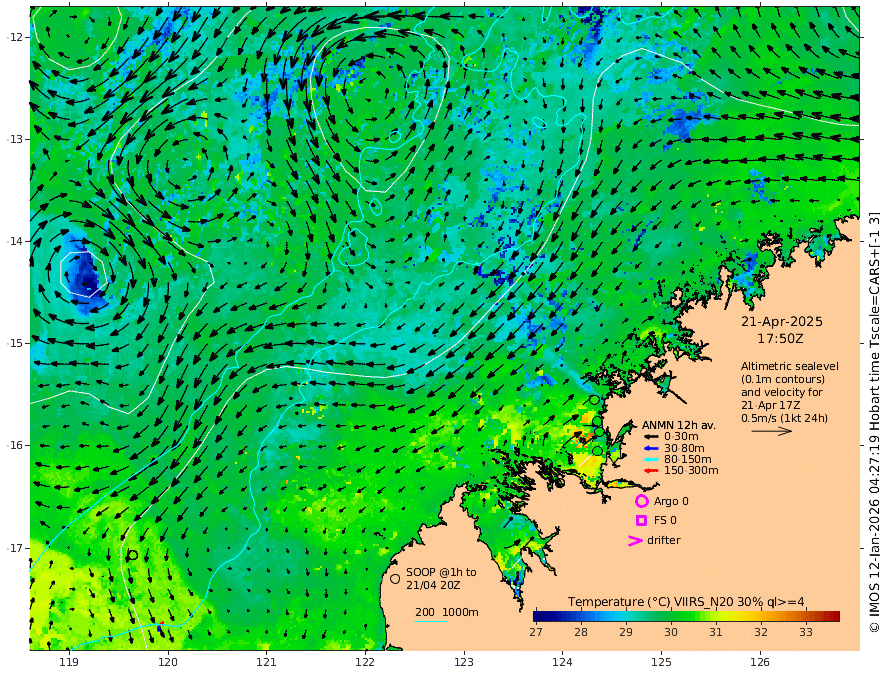The height and width of the screenshot is (680, 880).
Task: Click the black 0-30m ANMN arrow
Action: click(651, 437)
